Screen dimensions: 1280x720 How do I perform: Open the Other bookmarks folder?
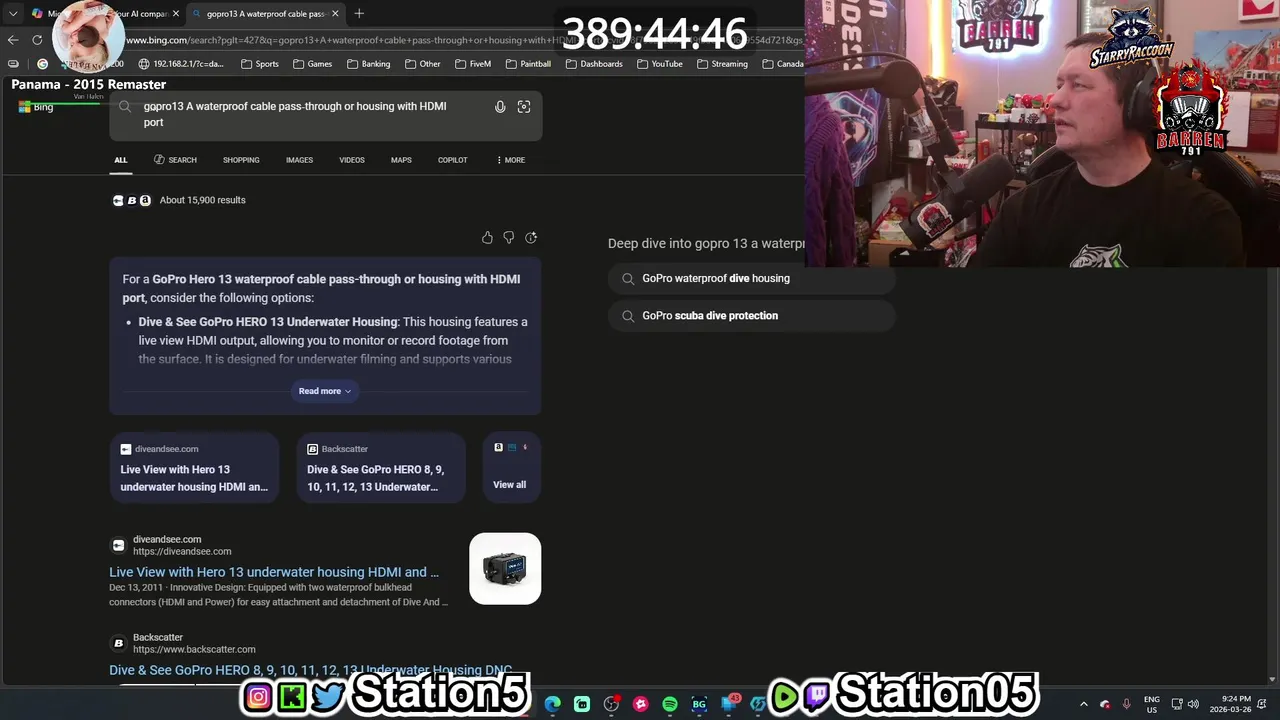click(x=423, y=64)
